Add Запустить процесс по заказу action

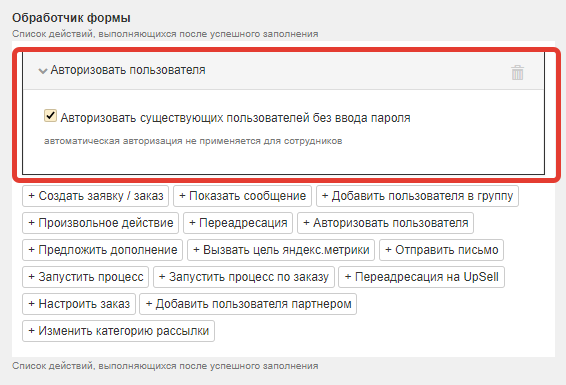click(x=244, y=277)
